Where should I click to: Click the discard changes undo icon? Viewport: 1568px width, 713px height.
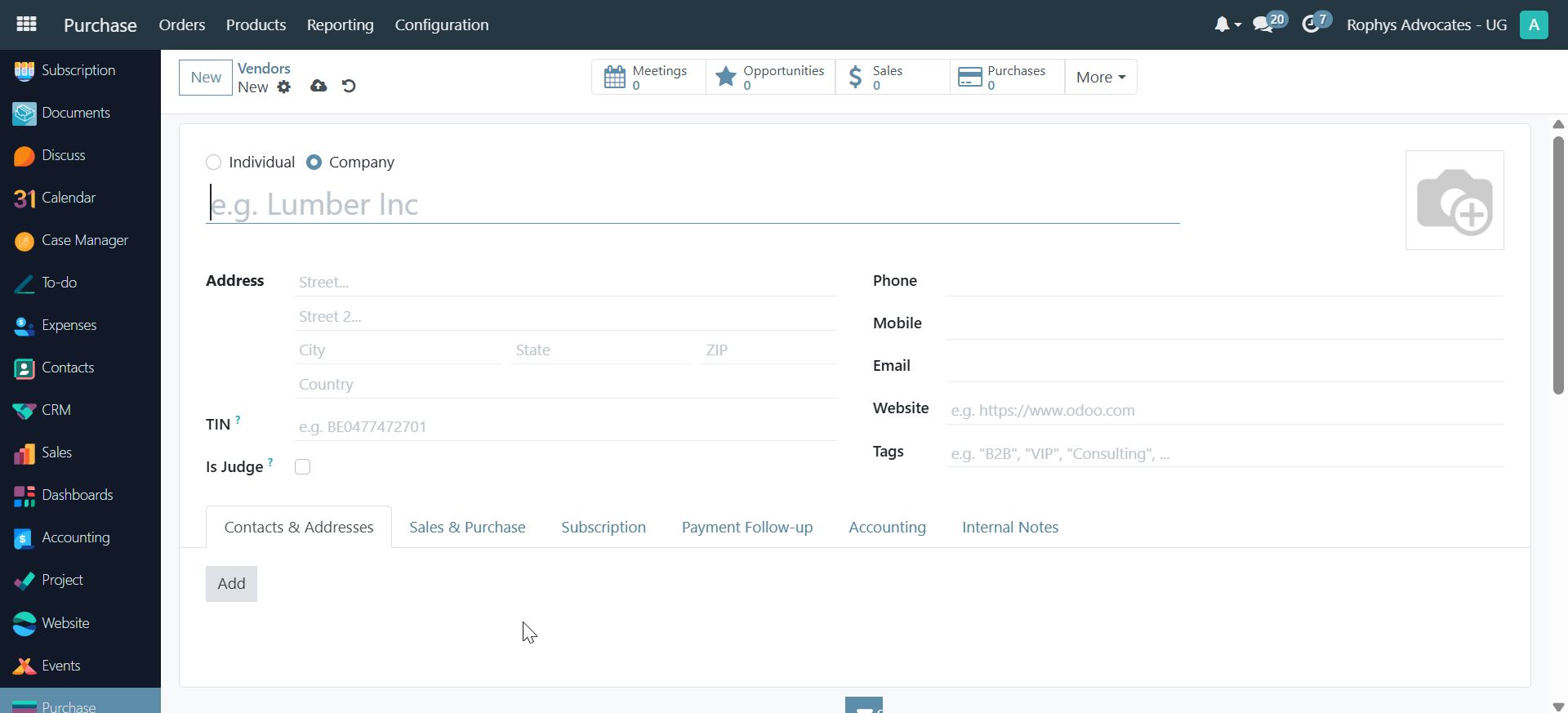click(x=349, y=86)
